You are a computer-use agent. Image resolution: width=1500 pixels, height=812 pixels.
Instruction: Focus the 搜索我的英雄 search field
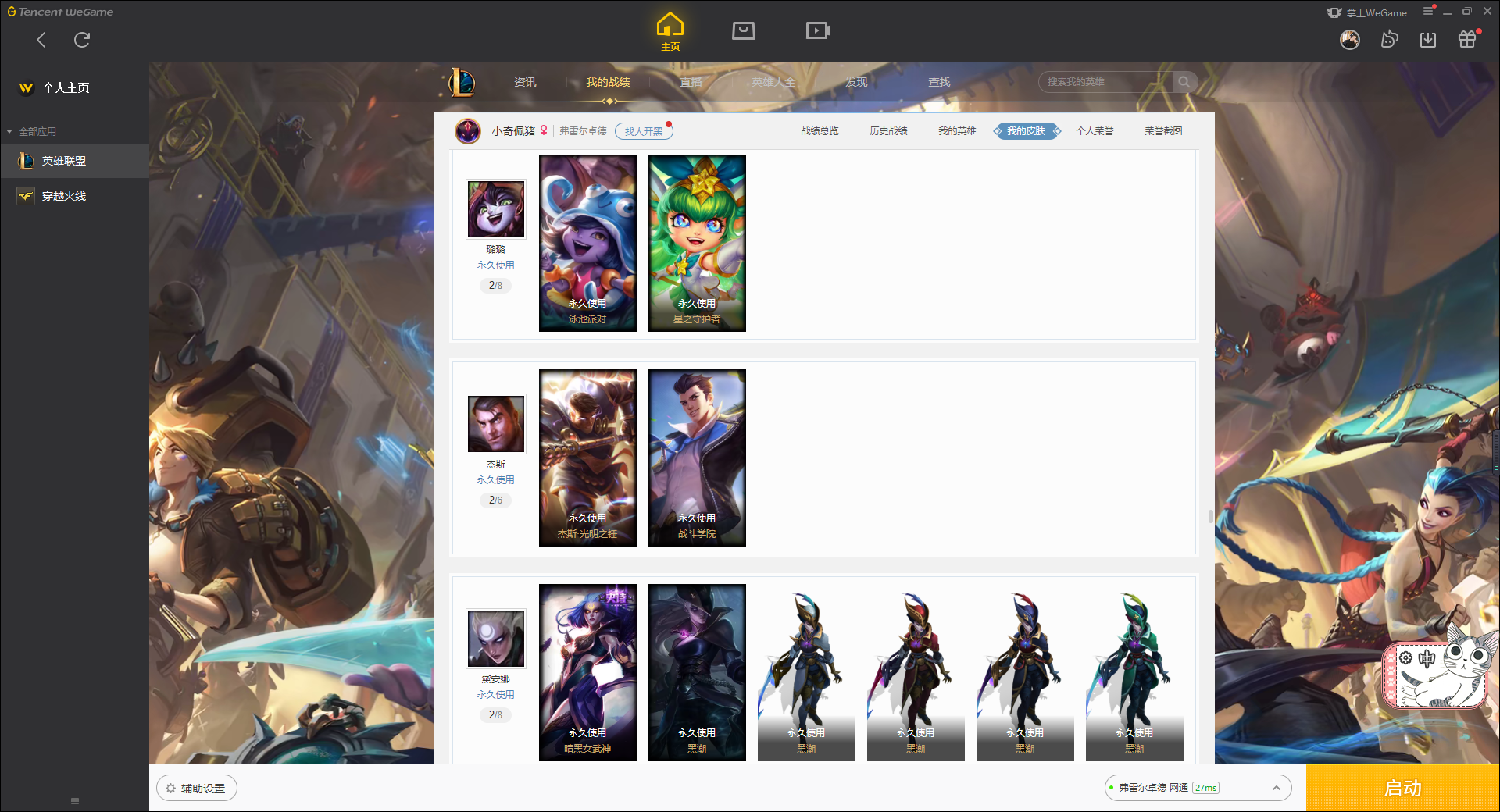[x=1105, y=82]
